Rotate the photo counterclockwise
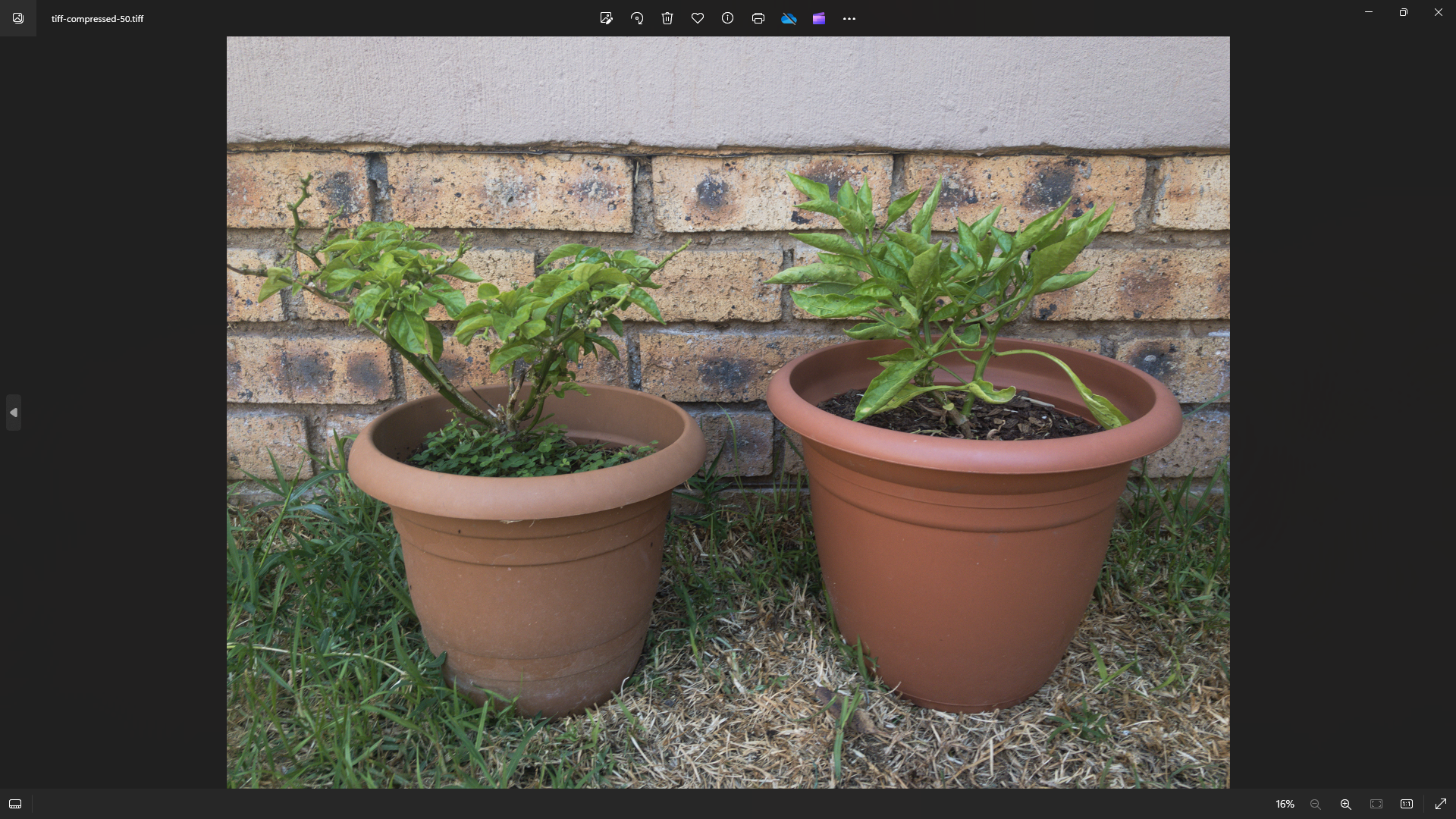The image size is (1456, 819). [x=637, y=18]
